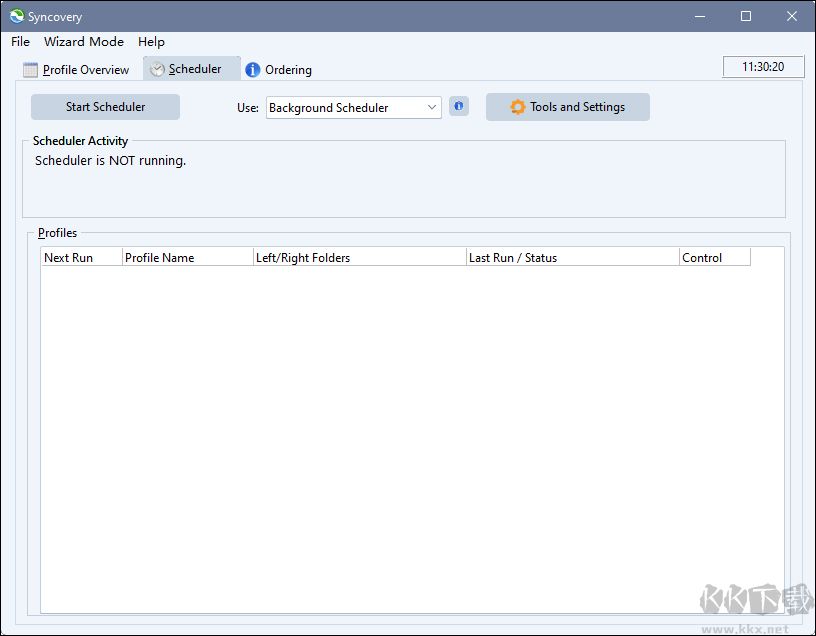Maximize the Syncovery window
This screenshot has width=816, height=636.
[745, 17]
